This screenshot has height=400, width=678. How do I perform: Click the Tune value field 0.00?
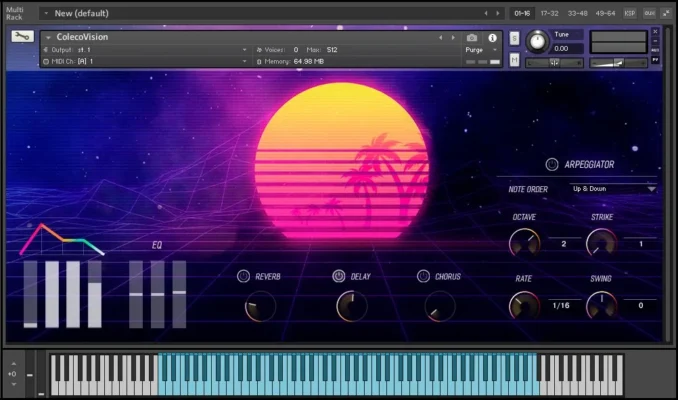pyautogui.click(x=568, y=48)
